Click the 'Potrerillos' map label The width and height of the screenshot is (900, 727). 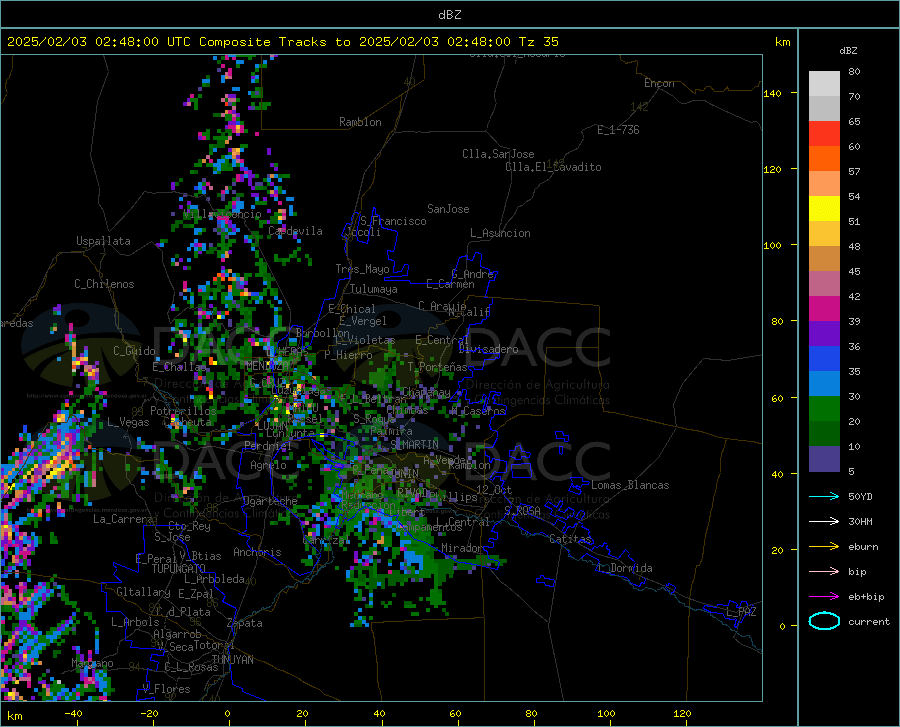click(x=183, y=411)
